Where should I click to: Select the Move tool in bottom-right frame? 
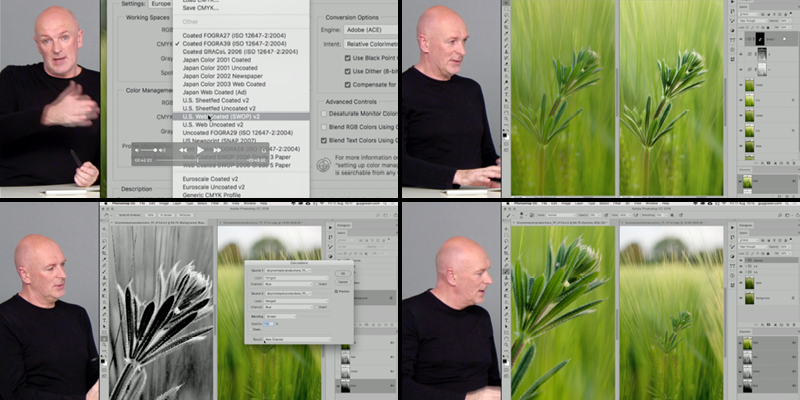coord(506,229)
